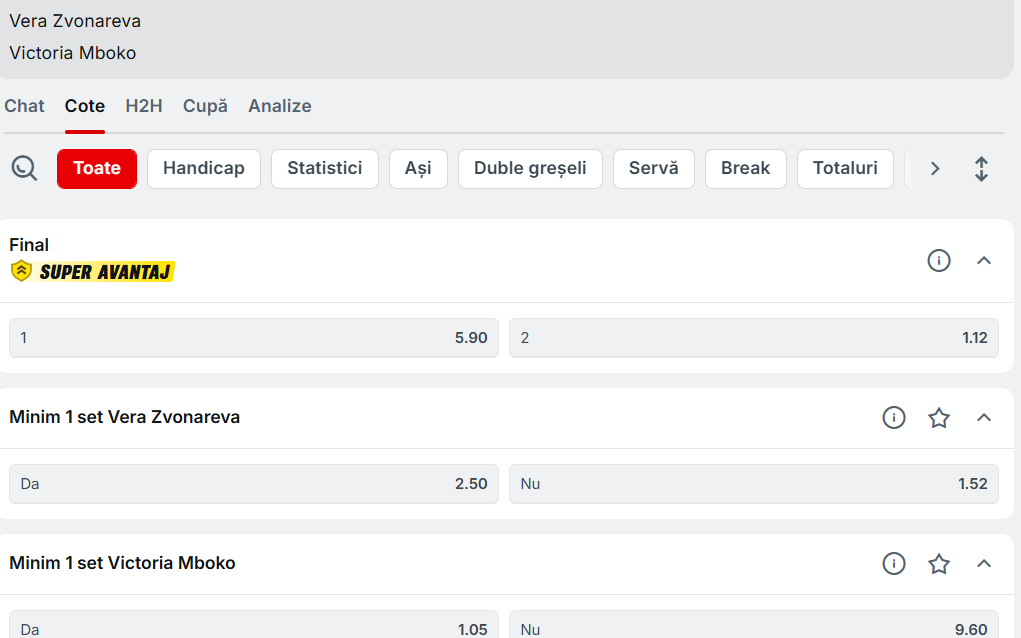Filter markets by Handicap

204,168
